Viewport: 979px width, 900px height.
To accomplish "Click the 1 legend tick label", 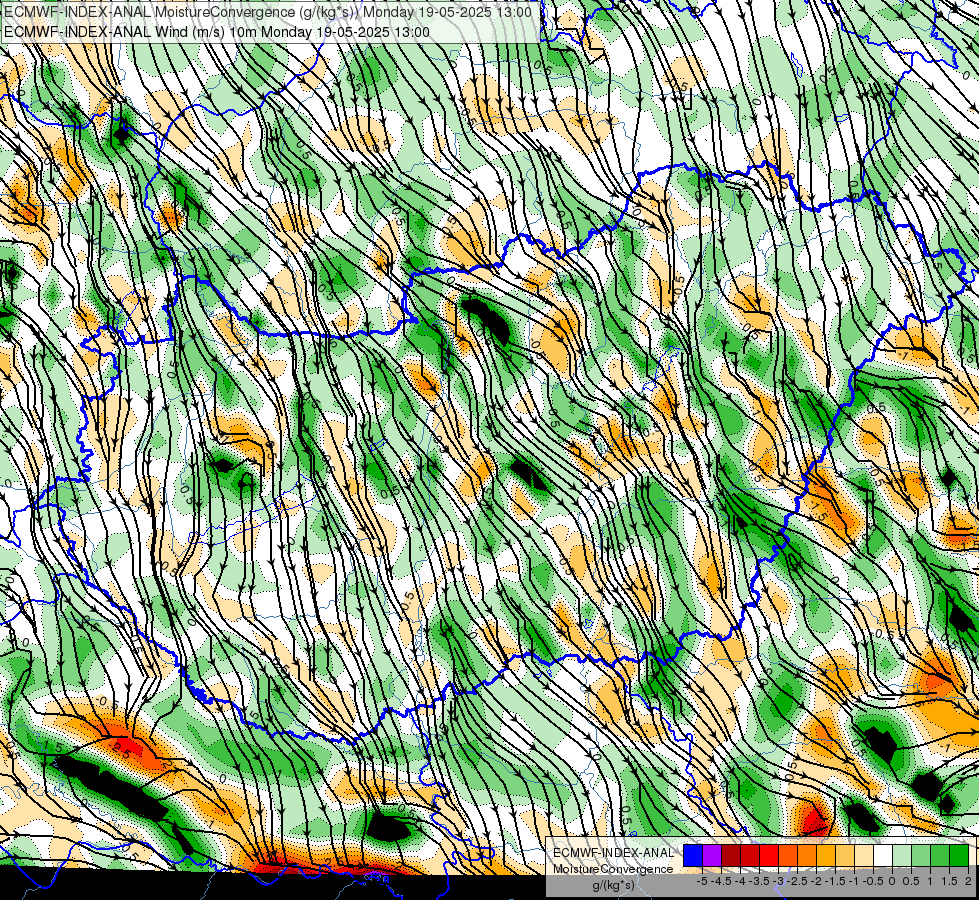I will [x=930, y=881].
